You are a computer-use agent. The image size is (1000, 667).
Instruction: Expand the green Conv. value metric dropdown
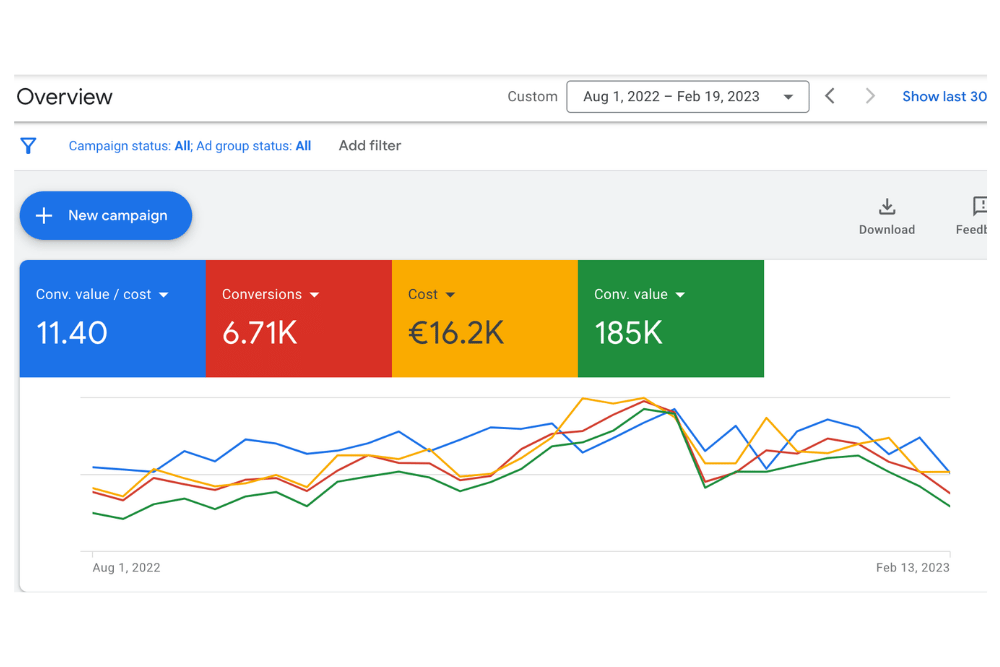680,295
